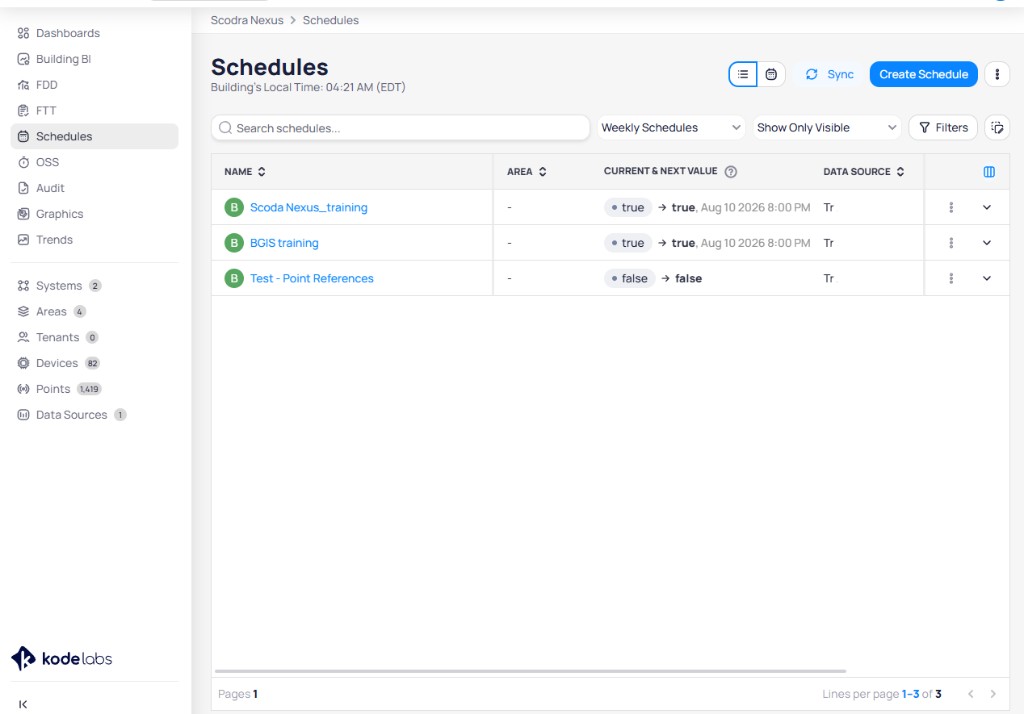Open the Weekly Schedules dropdown
Image resolution: width=1024 pixels, height=714 pixels.
[671, 128]
